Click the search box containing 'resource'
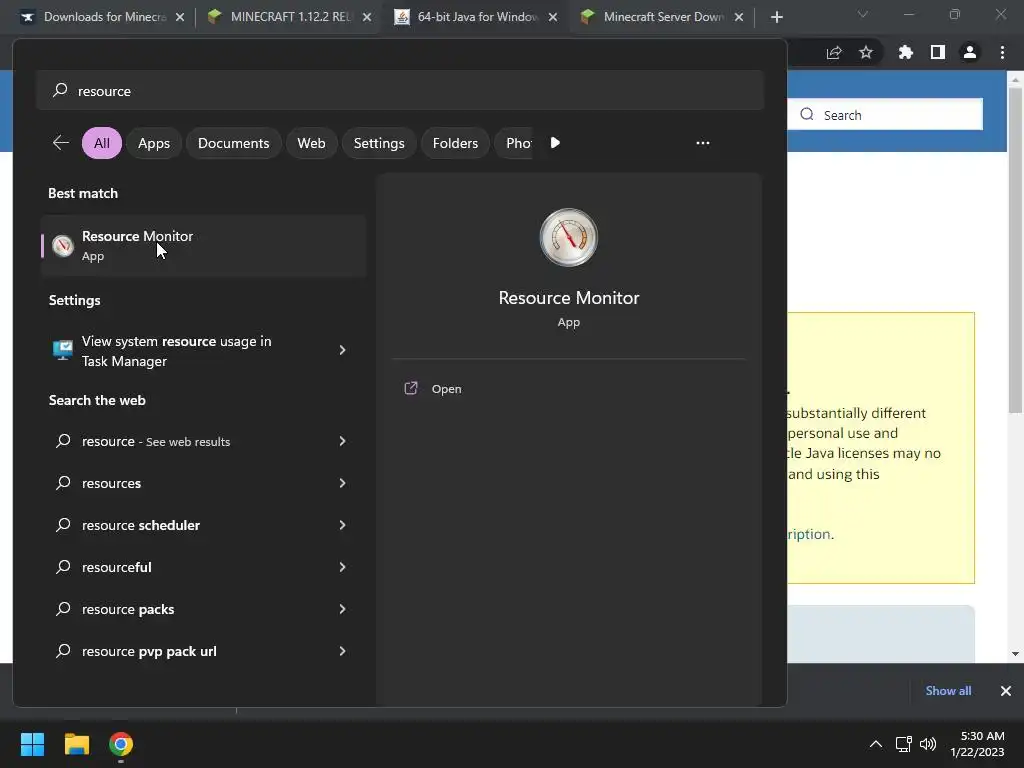 [400, 91]
